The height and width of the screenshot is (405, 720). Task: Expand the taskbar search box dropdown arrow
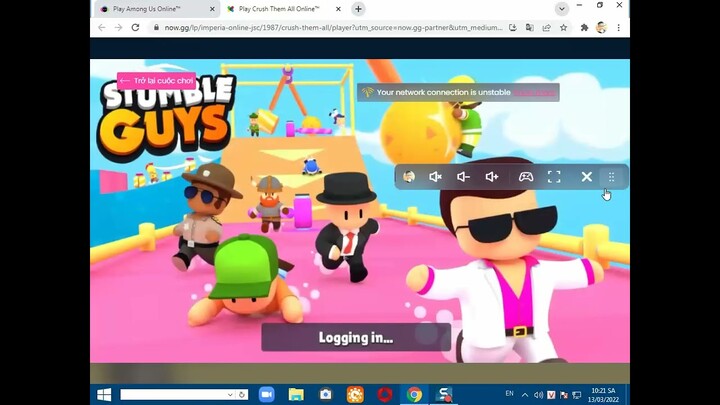click(x=231, y=394)
